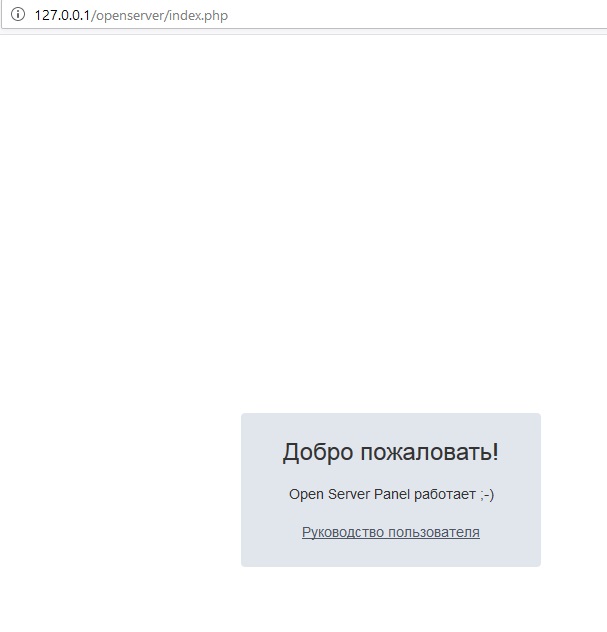This screenshot has width=607, height=632.
Task: Click the word пользователя in the link
Action: (434, 532)
